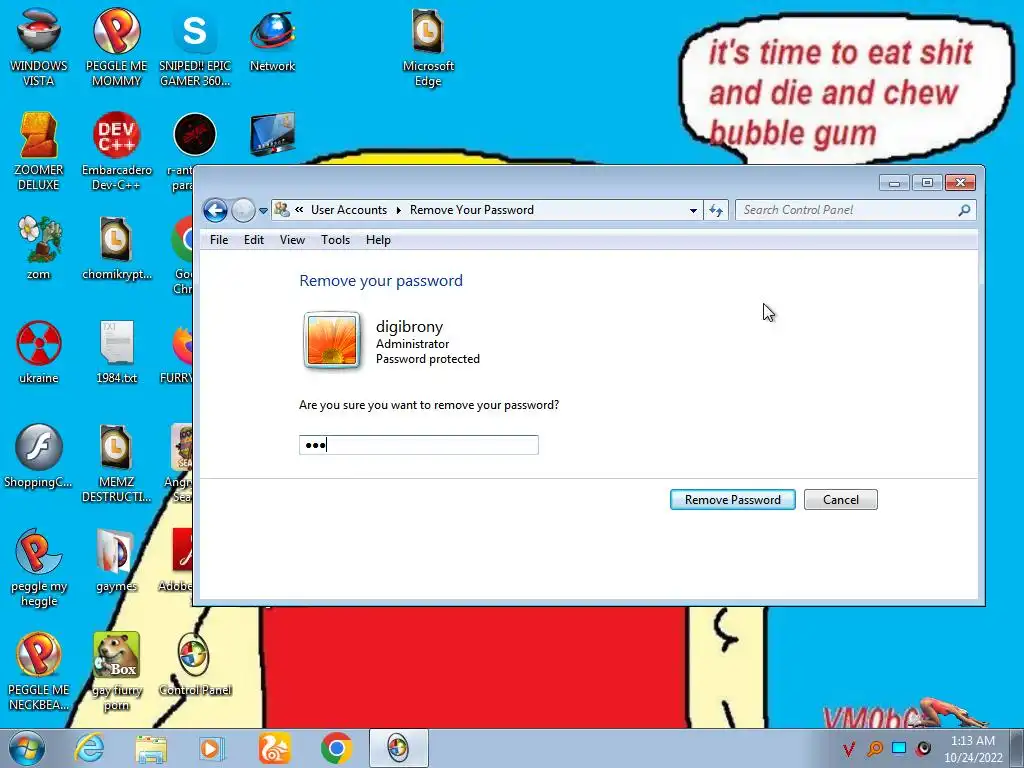Select the peggle my heggle icon
The width and height of the screenshot is (1024, 768).
point(39,568)
